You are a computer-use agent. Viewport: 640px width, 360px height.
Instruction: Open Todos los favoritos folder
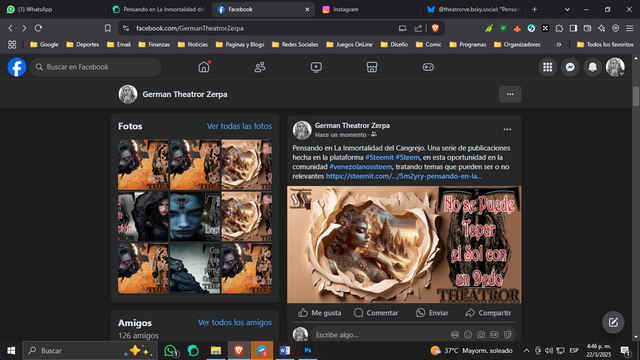[x=605, y=44]
